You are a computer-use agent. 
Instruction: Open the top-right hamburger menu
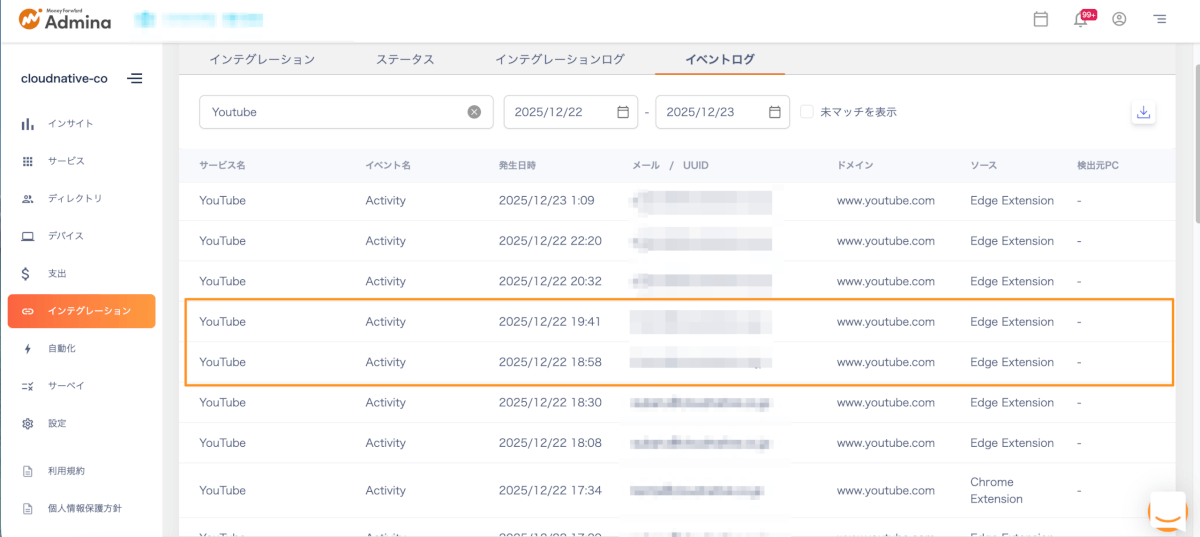coord(1160,19)
